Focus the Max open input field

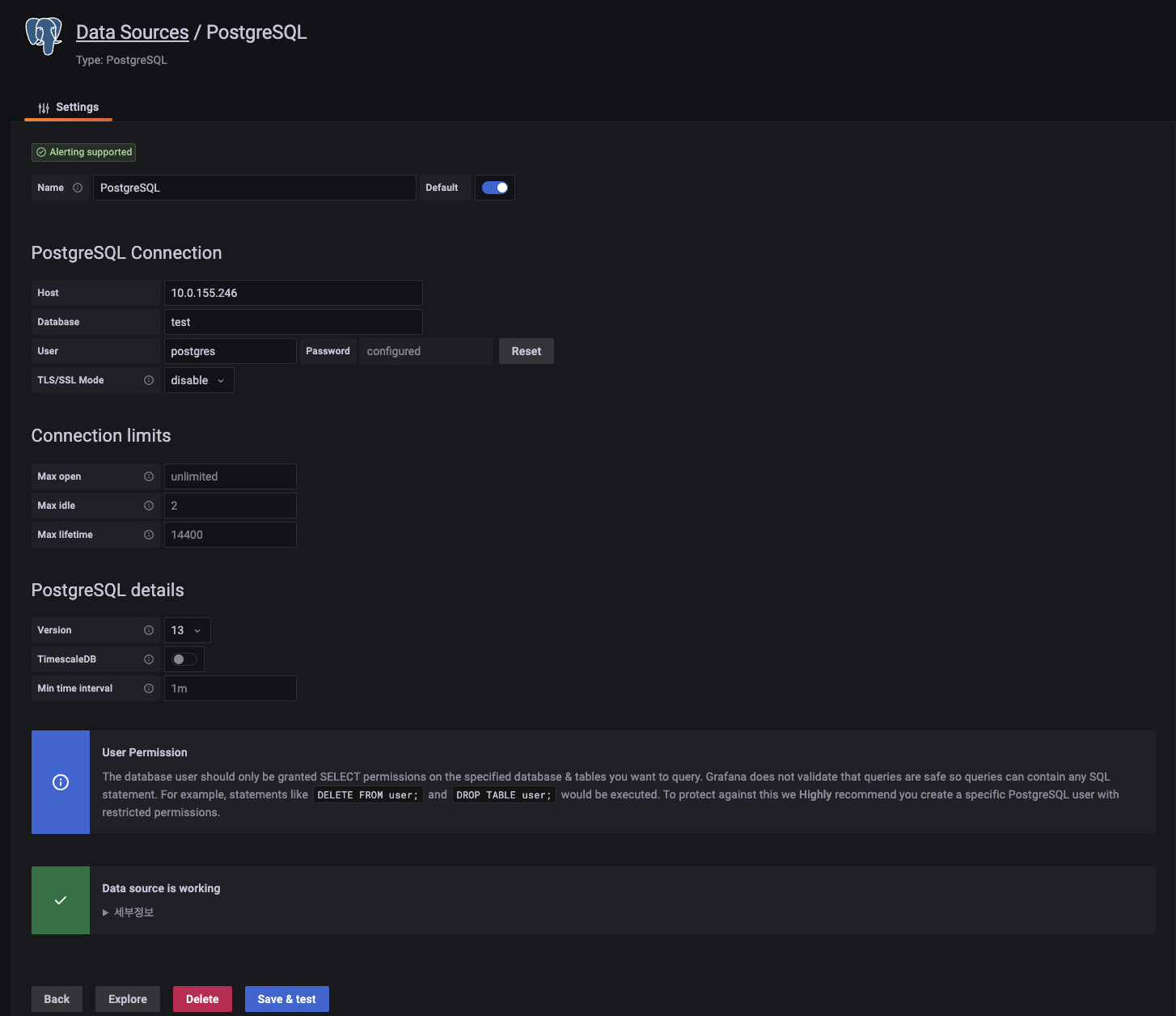pos(231,476)
